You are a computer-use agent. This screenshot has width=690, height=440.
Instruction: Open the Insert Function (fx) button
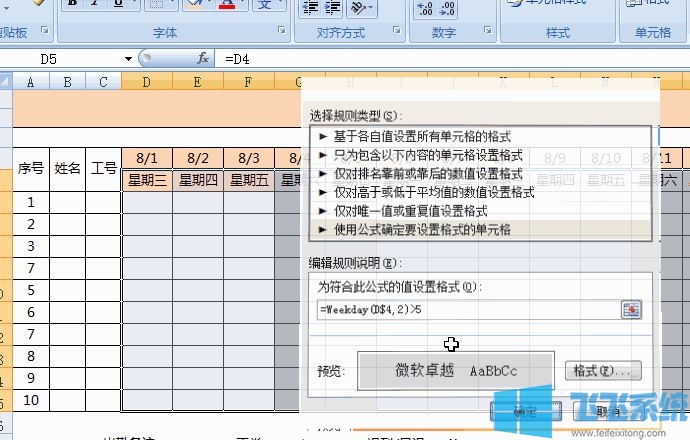(202, 58)
